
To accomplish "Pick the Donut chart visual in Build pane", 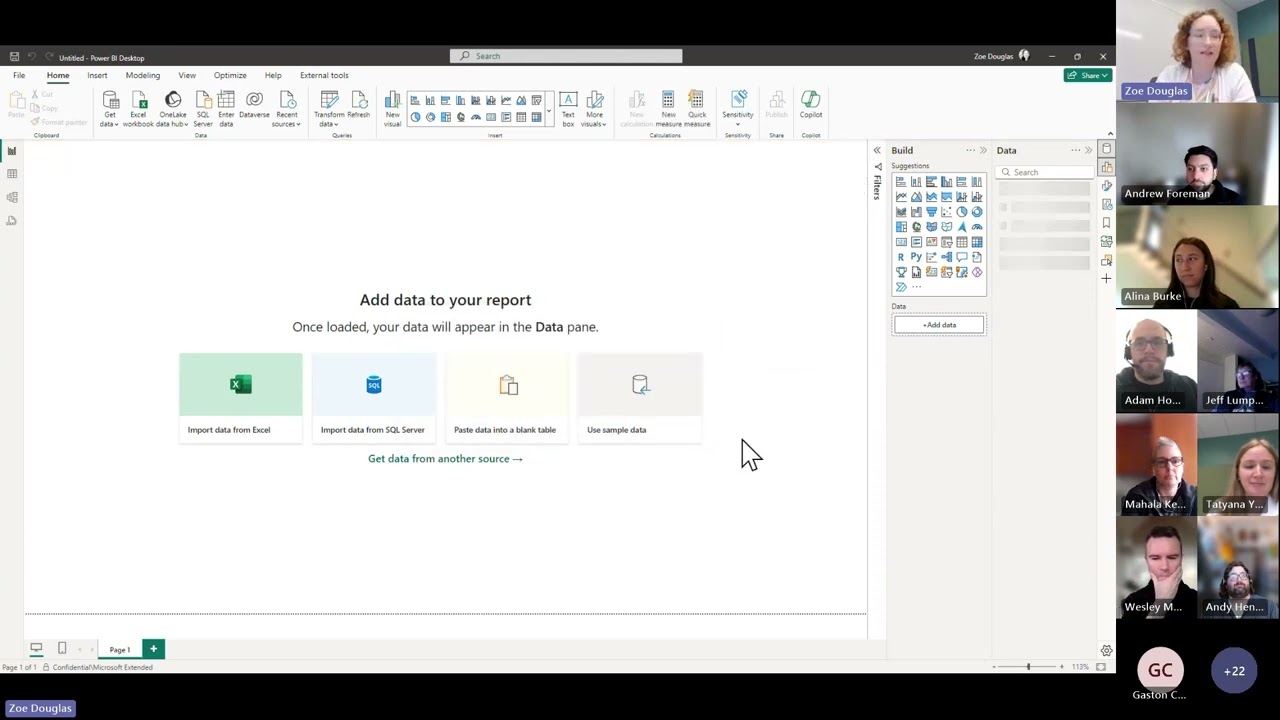I will (x=977, y=212).
